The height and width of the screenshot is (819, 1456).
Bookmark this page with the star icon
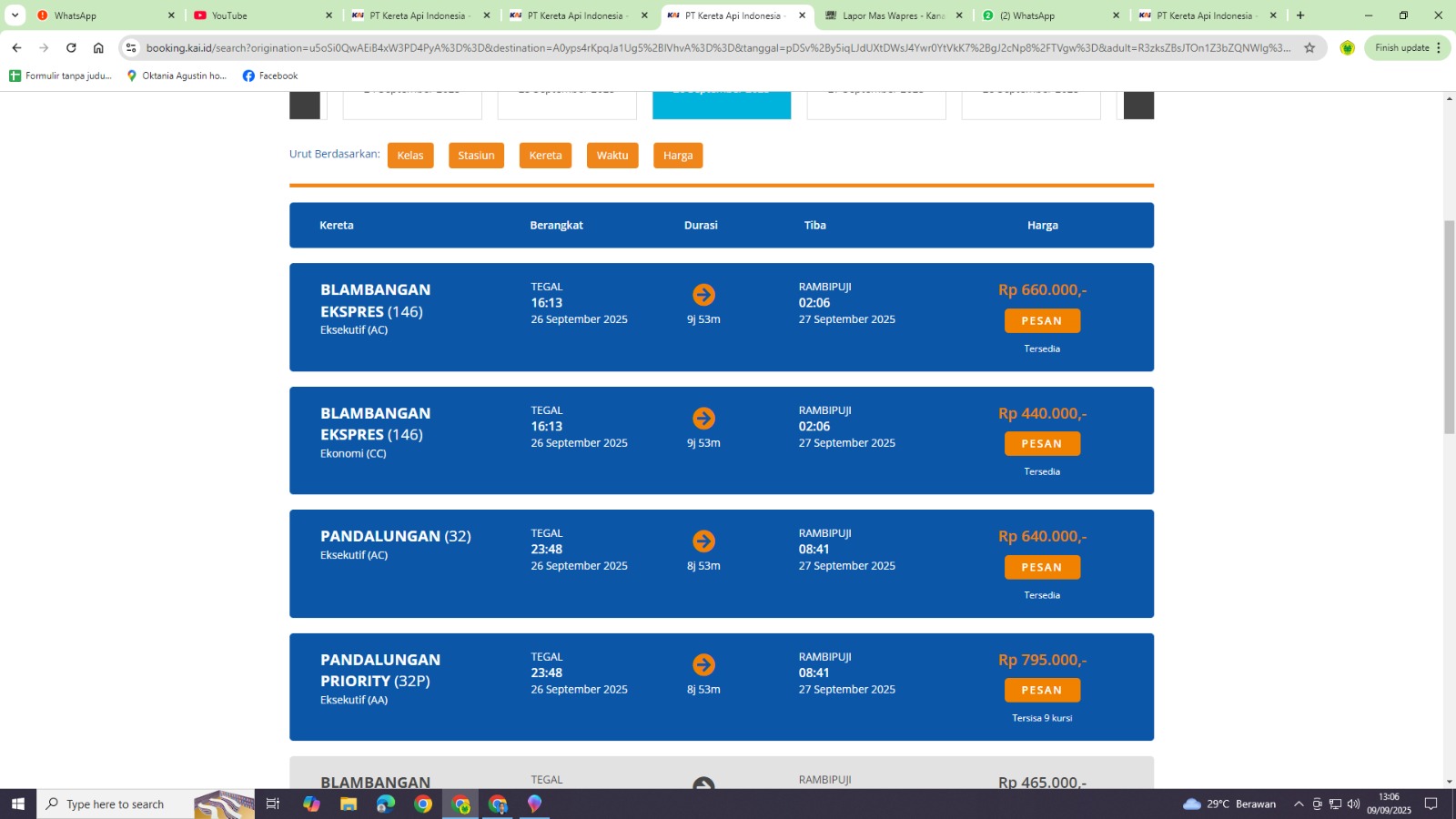tap(1309, 48)
